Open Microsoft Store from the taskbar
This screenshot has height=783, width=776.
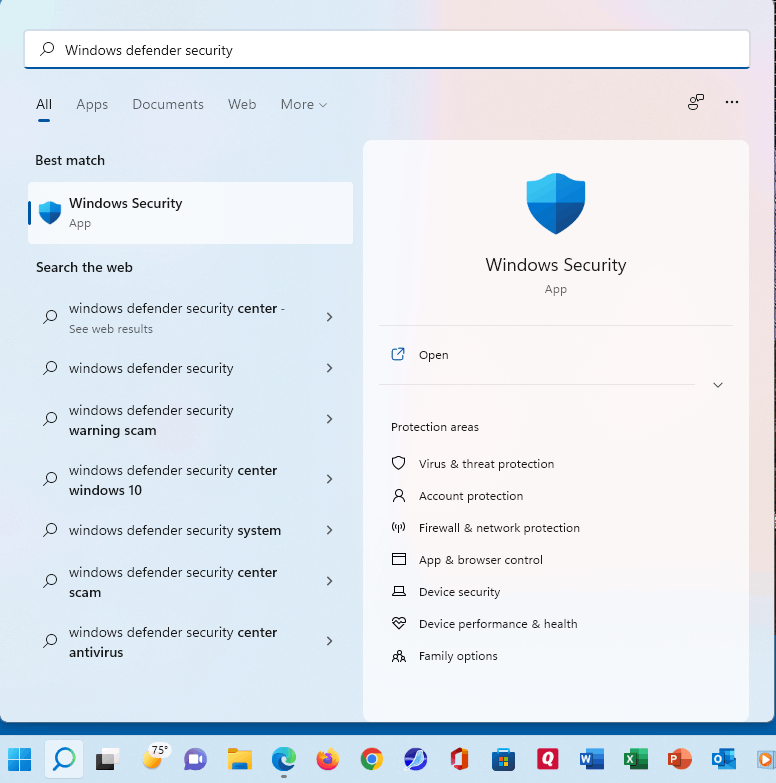pyautogui.click(x=503, y=760)
